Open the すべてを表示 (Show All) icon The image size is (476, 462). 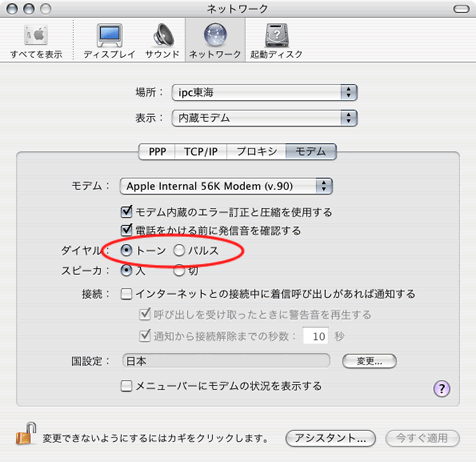36,35
